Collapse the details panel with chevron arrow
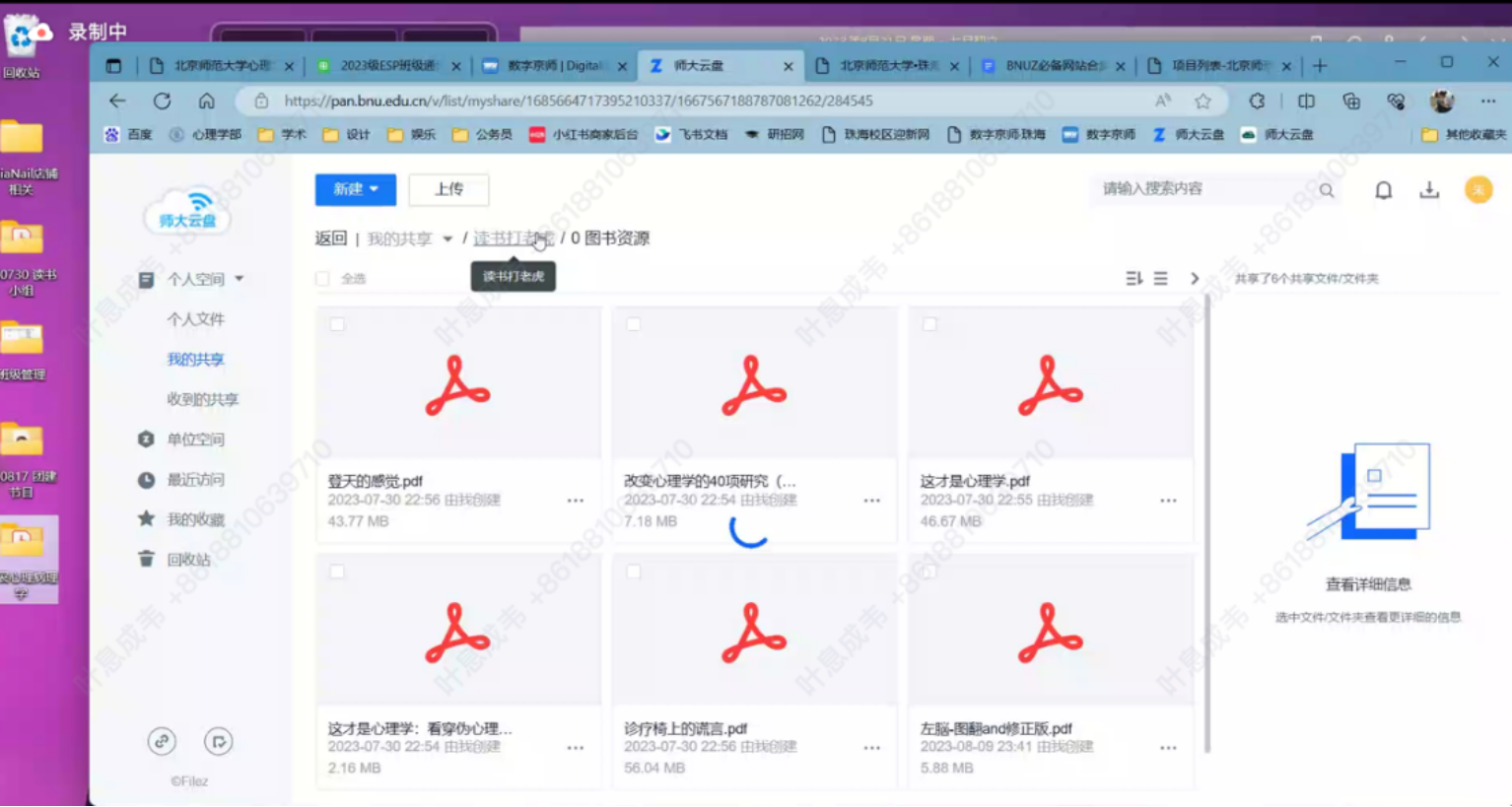The image size is (1512, 807). point(1195,279)
